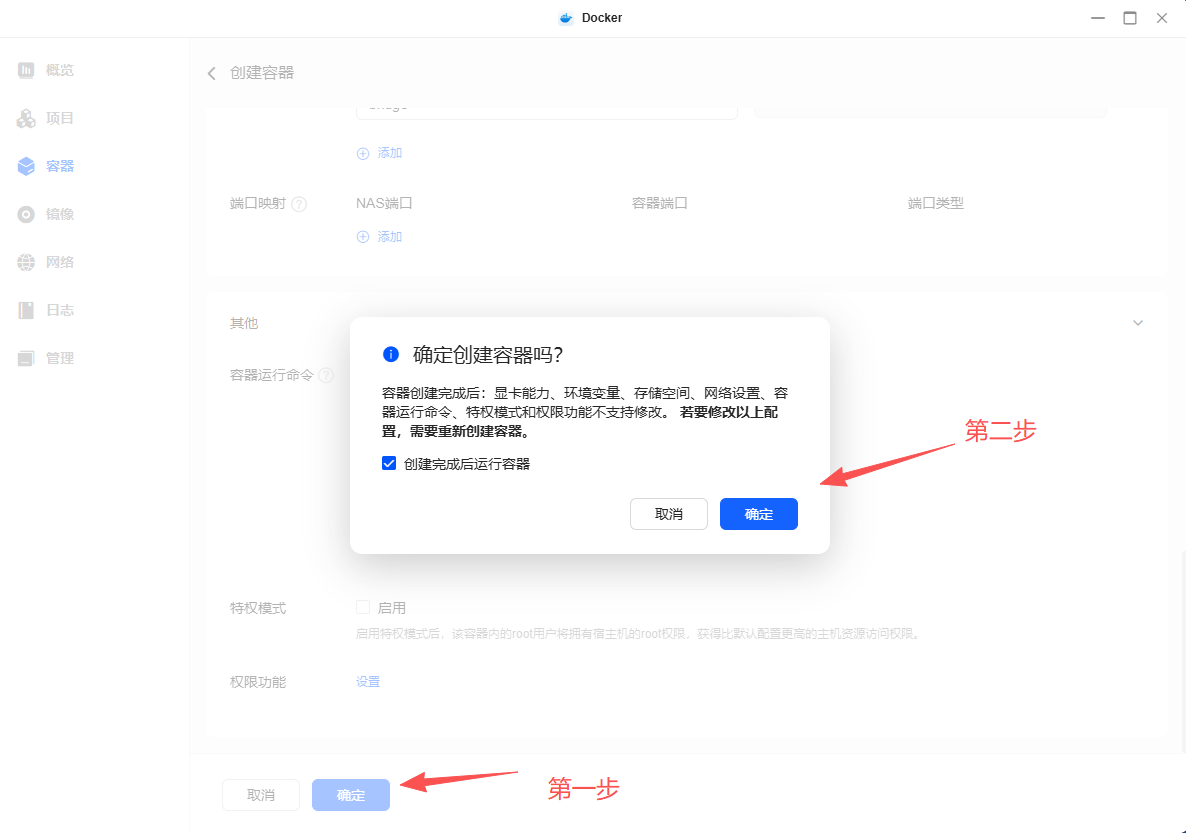Click 添加 under port mapping

pyautogui.click(x=379, y=237)
